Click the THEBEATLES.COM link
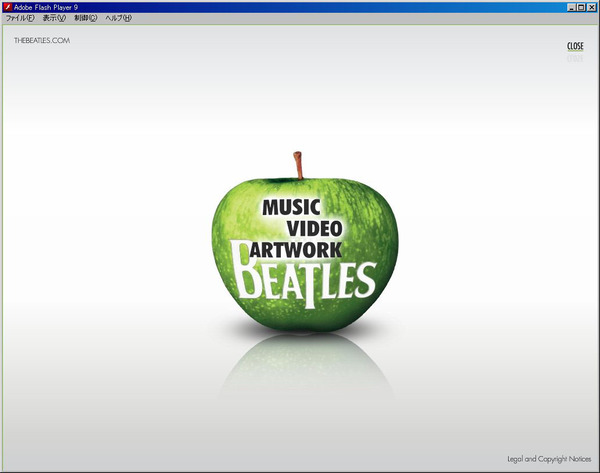 pyautogui.click(x=42, y=41)
